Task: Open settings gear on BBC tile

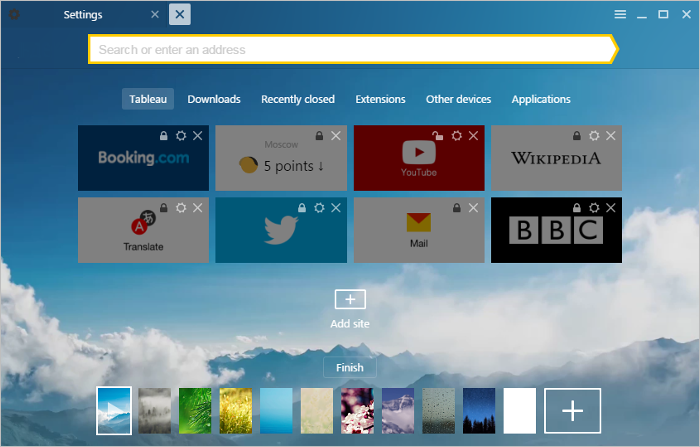Action: tap(594, 208)
